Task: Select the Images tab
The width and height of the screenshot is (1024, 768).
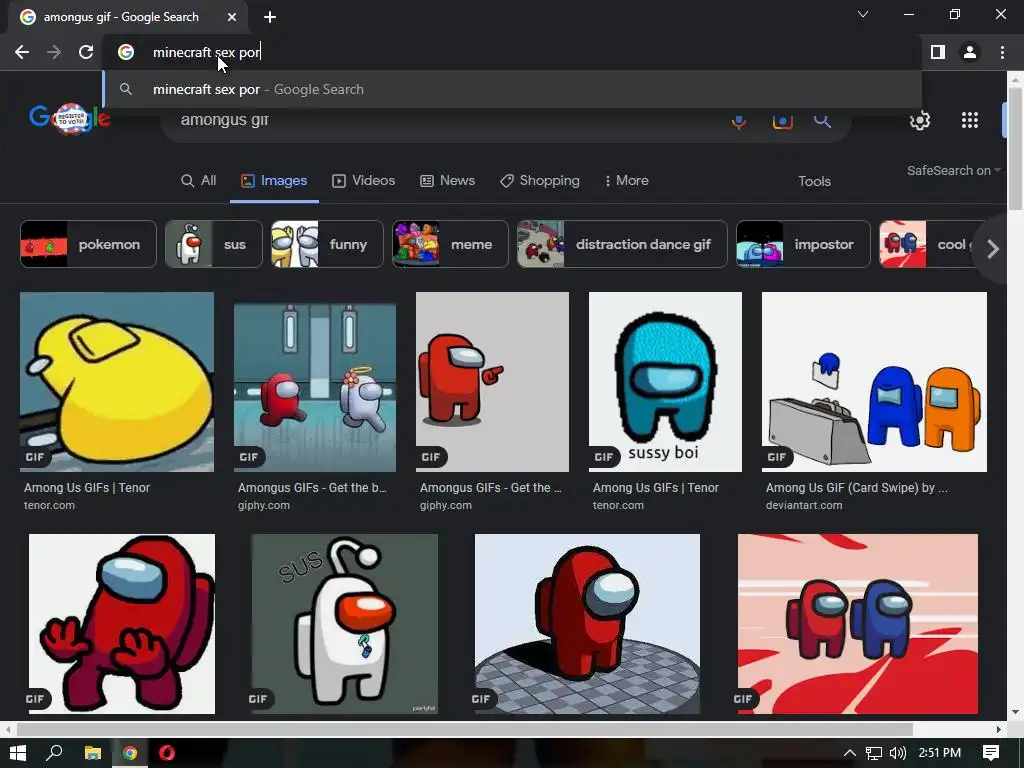Action: coord(274,181)
